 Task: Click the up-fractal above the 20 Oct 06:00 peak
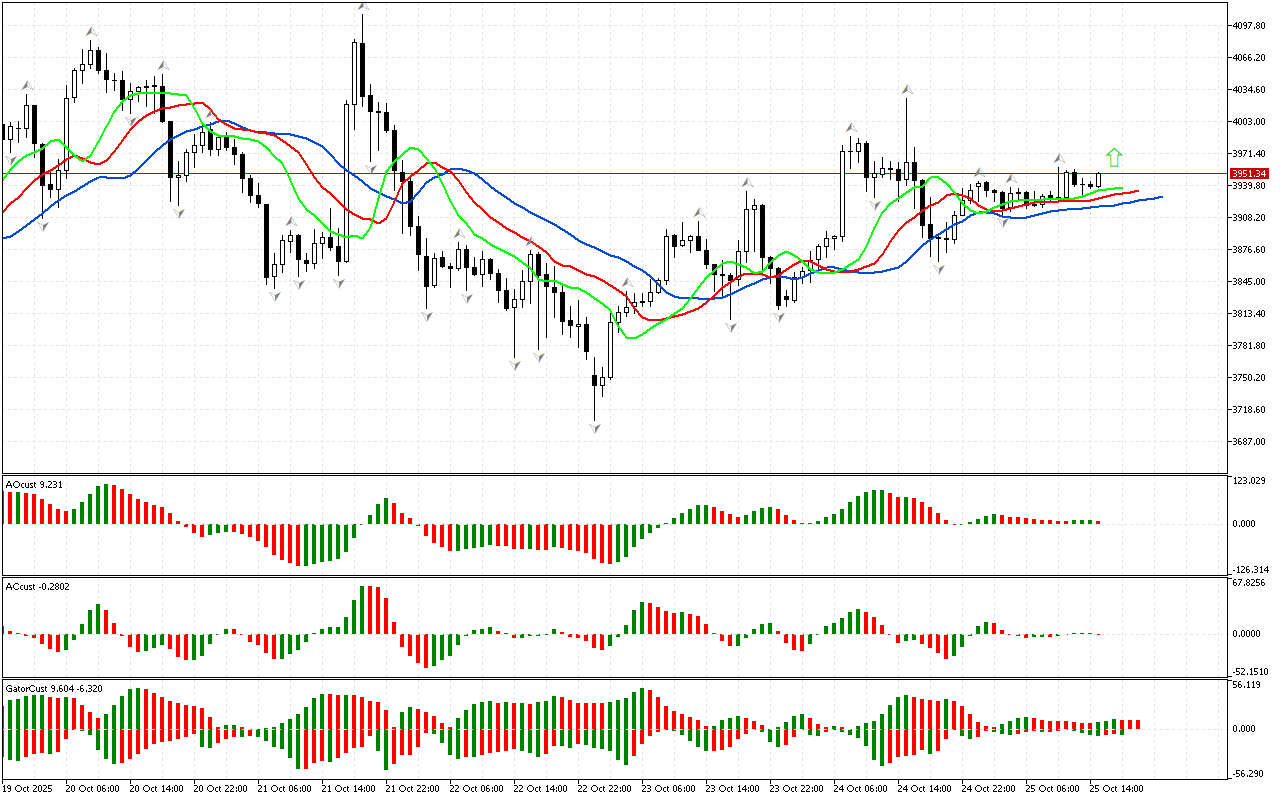(91, 32)
